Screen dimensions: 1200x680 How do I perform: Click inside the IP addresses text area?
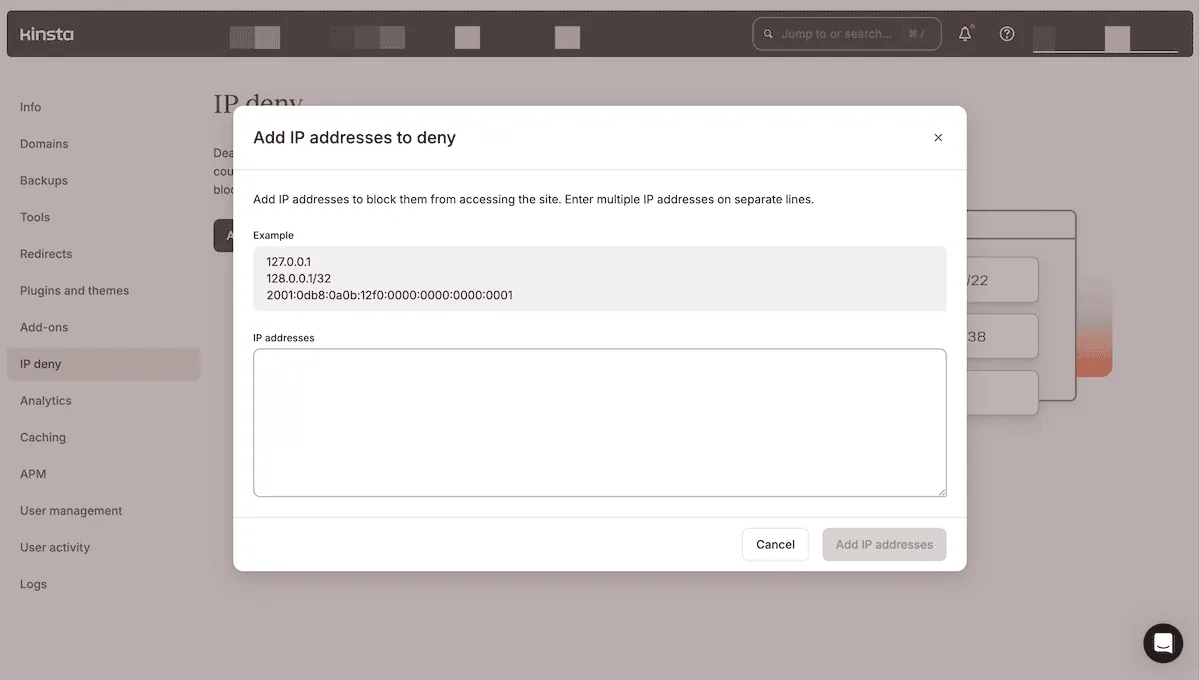pos(599,422)
